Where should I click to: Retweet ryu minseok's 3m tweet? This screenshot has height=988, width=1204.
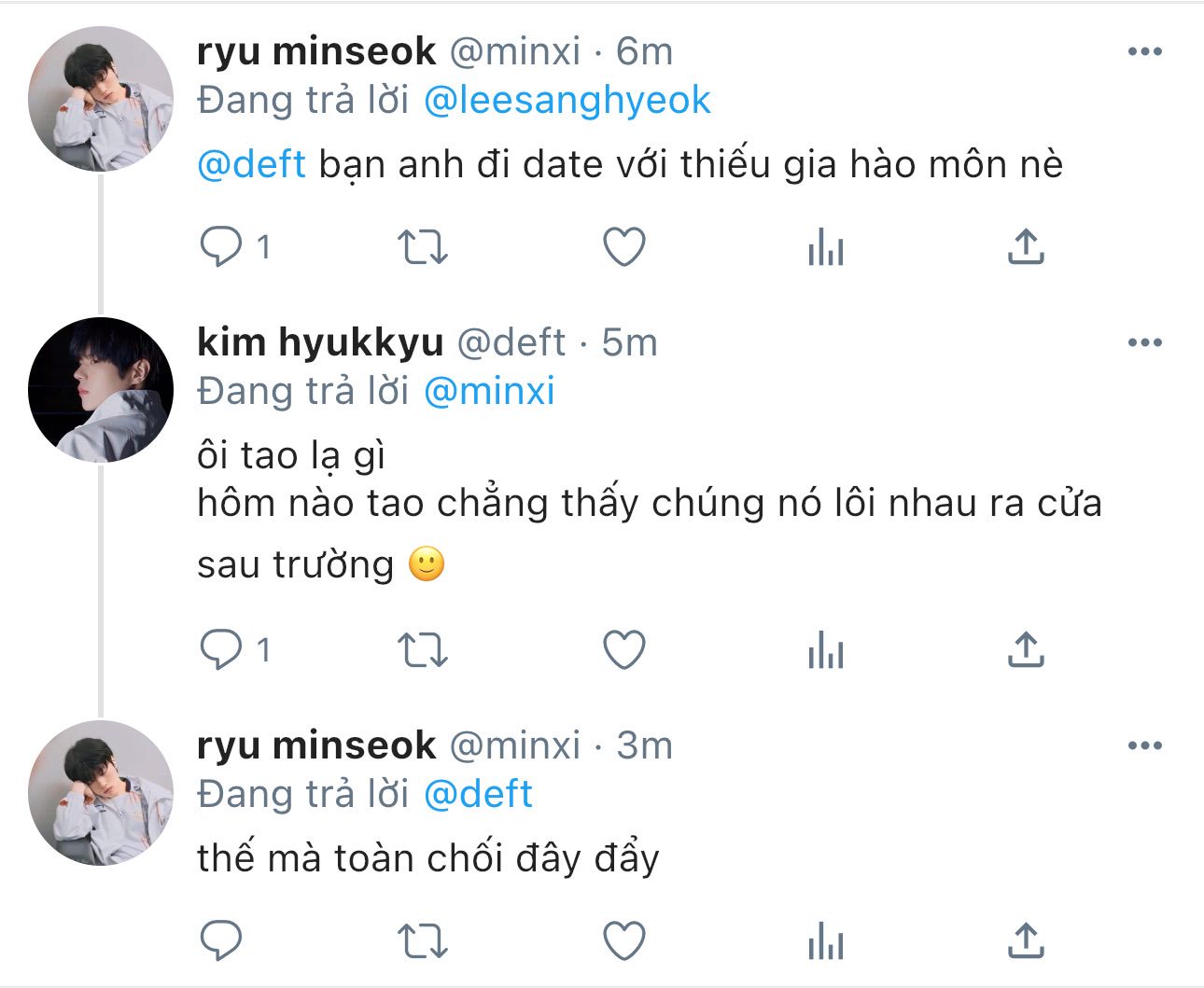pyautogui.click(x=423, y=941)
